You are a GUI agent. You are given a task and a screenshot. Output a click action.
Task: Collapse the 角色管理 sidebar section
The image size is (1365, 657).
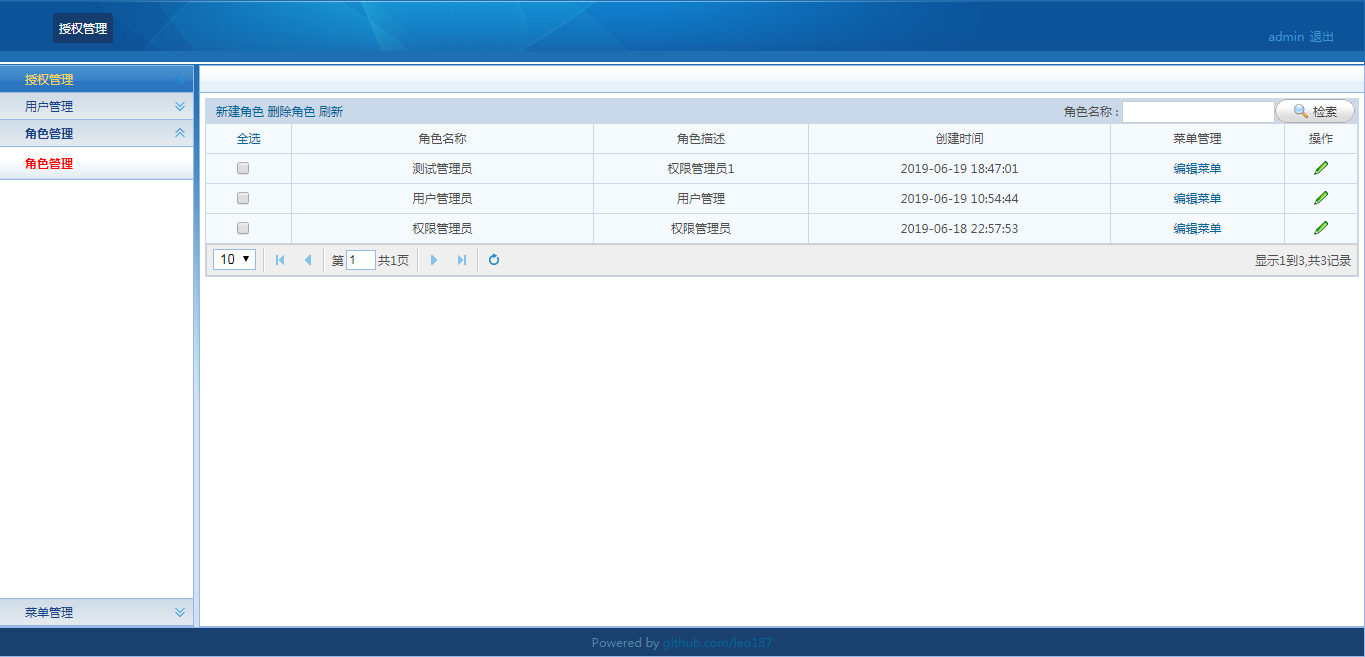point(96,133)
